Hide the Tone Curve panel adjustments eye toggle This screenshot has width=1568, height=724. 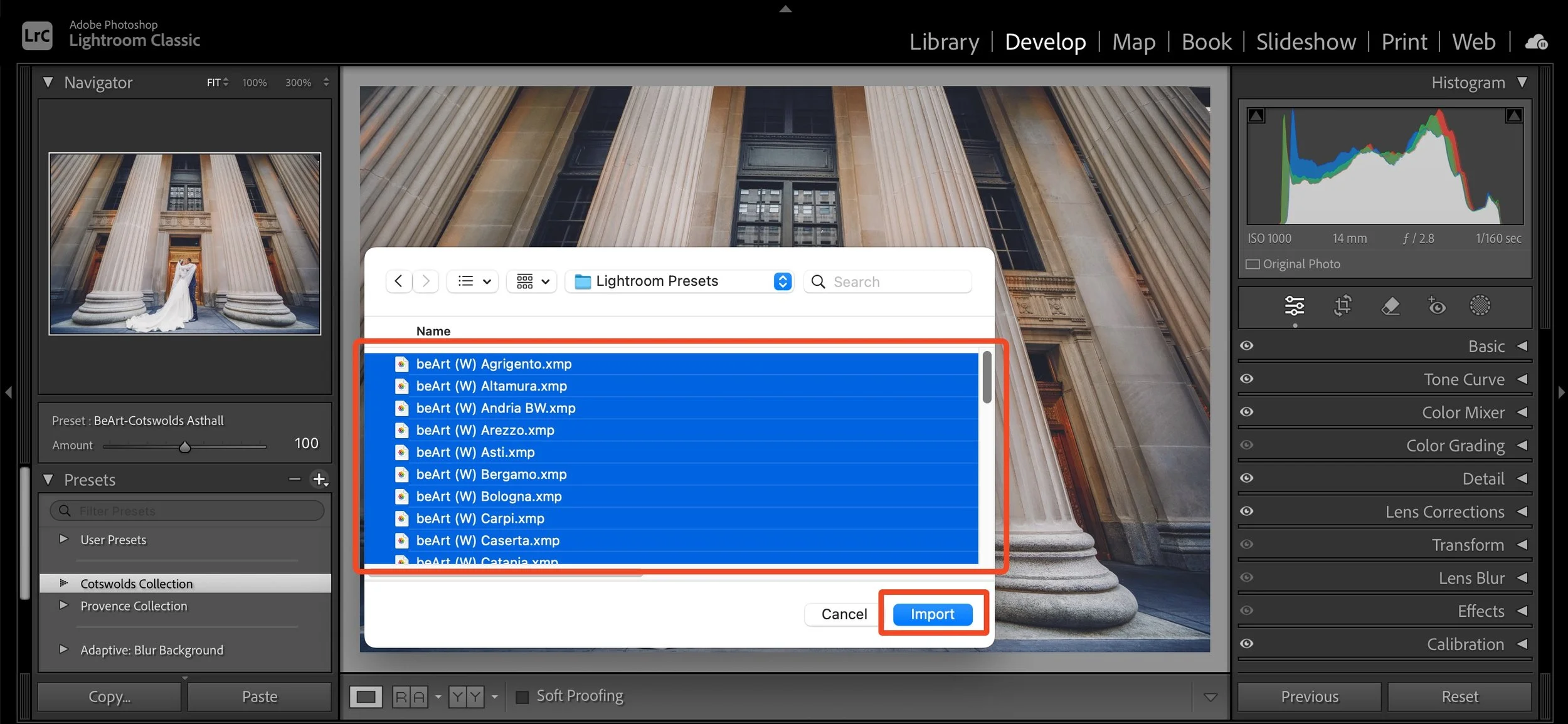tap(1247, 379)
